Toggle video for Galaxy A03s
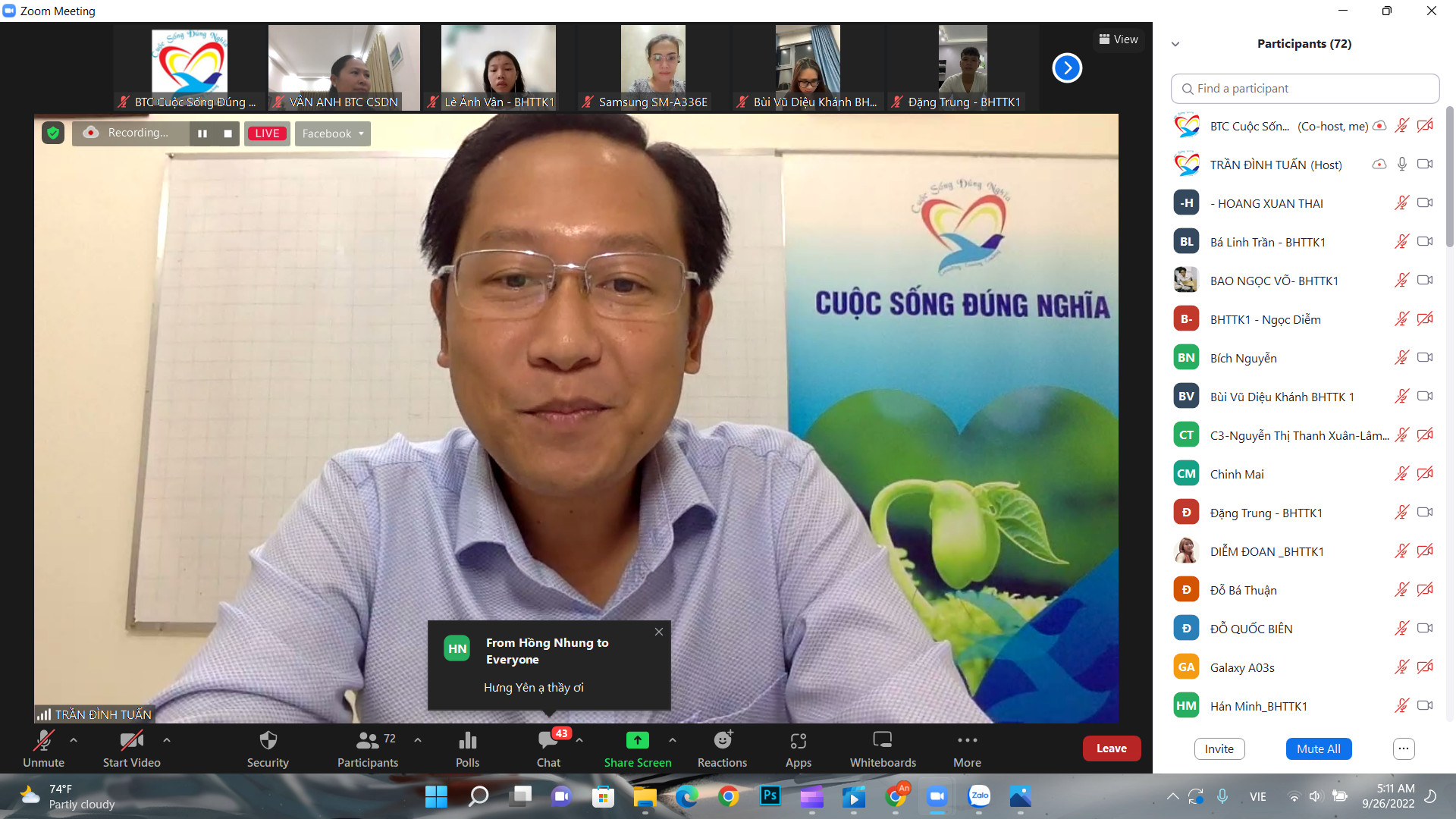The height and width of the screenshot is (819, 1456). pyautogui.click(x=1425, y=667)
